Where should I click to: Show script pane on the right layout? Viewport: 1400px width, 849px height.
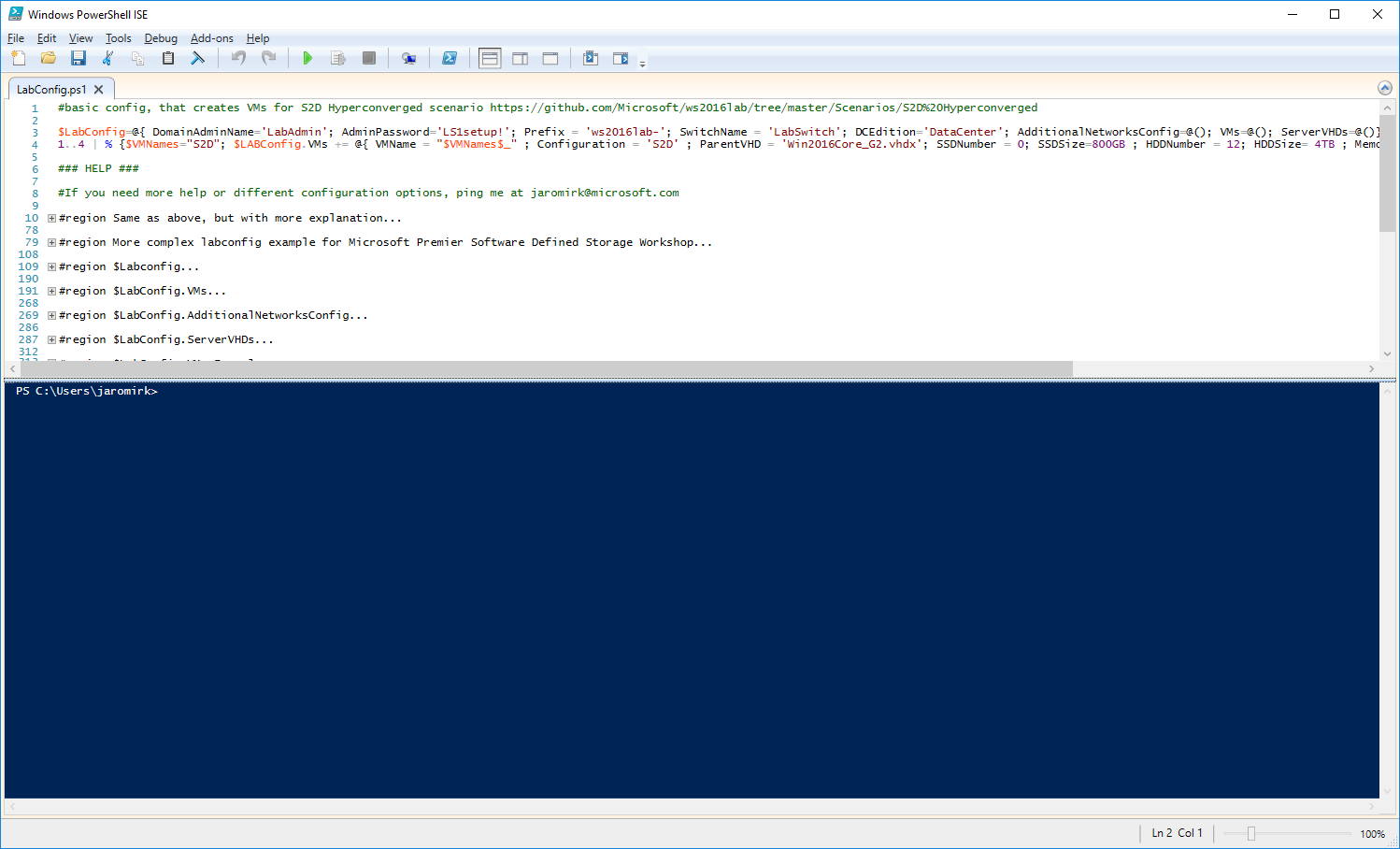pyautogui.click(x=521, y=58)
